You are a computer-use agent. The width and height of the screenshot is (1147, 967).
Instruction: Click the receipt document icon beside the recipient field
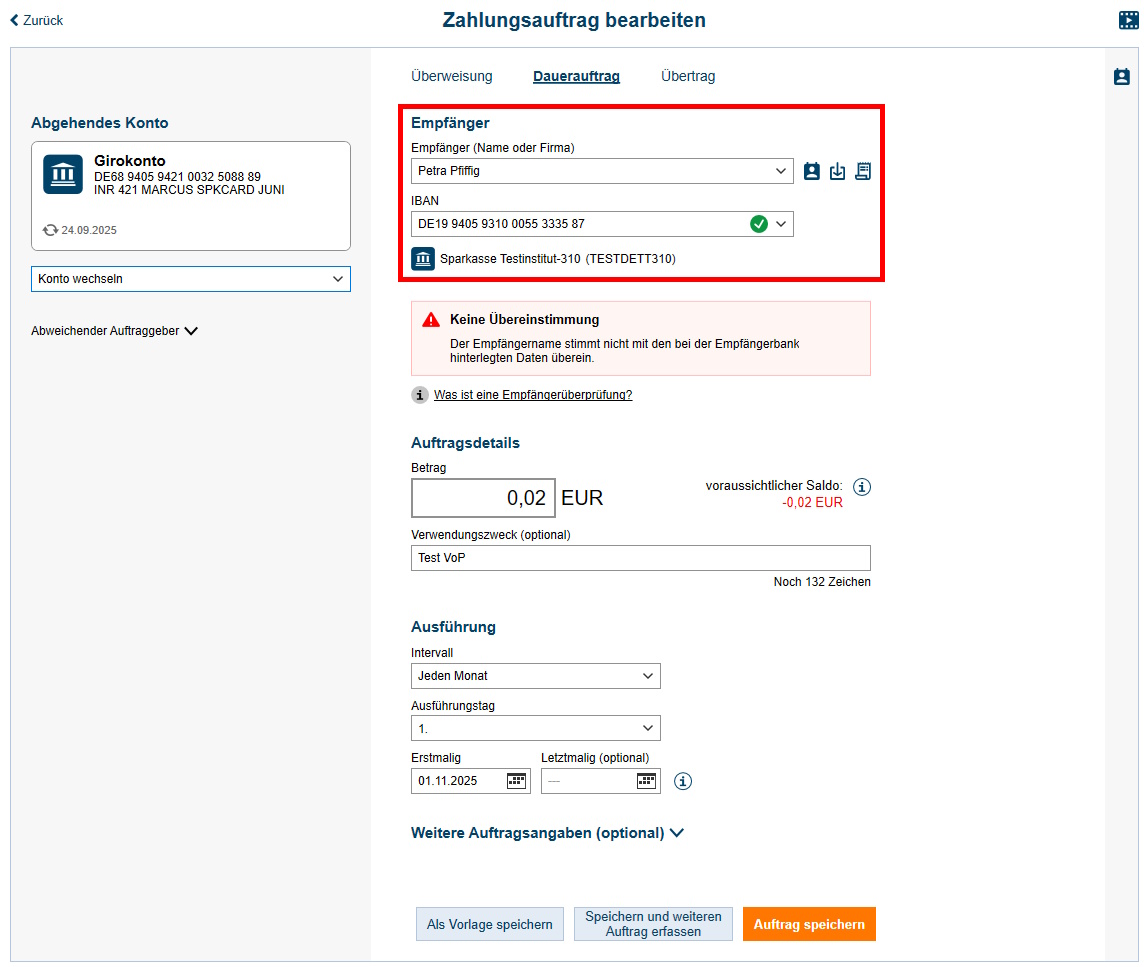tap(862, 171)
